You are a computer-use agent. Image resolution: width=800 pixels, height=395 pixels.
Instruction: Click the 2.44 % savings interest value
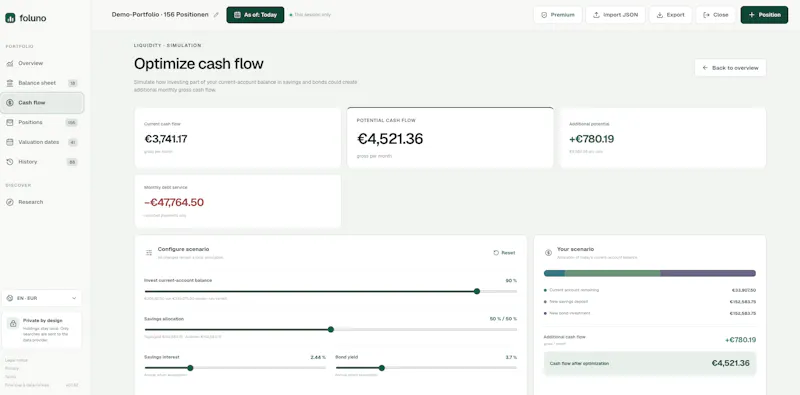(x=318, y=357)
